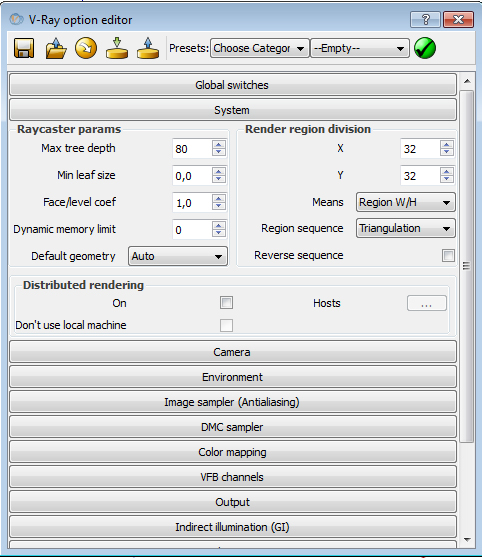
Task: Enable the Reverse sequence checkbox
Action: 448,256
